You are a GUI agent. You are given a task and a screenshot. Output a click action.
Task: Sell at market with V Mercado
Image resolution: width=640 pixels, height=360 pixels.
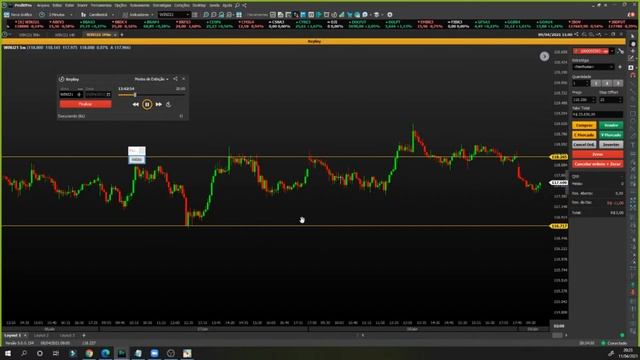click(611, 135)
